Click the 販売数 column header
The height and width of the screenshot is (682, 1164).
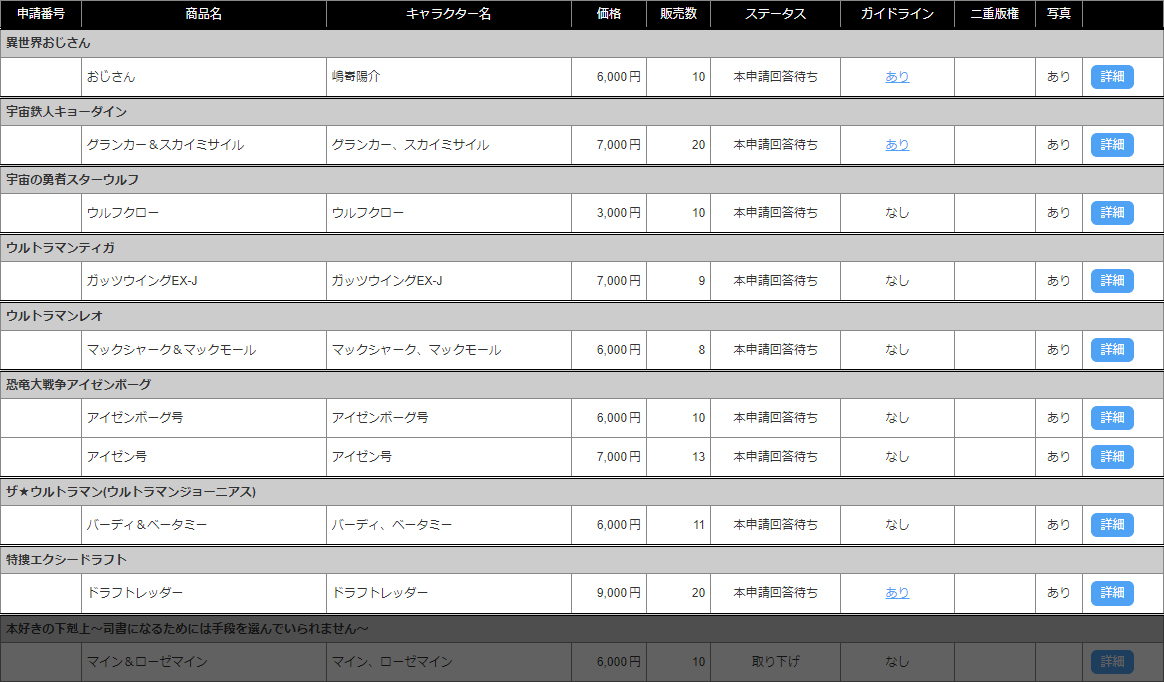tap(679, 14)
